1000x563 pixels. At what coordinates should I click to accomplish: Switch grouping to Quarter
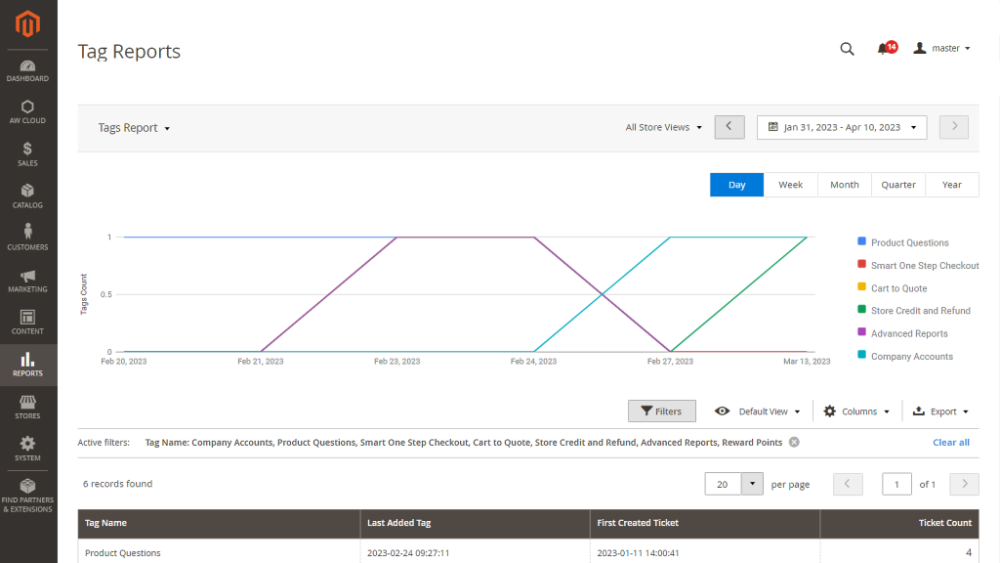coord(898,185)
